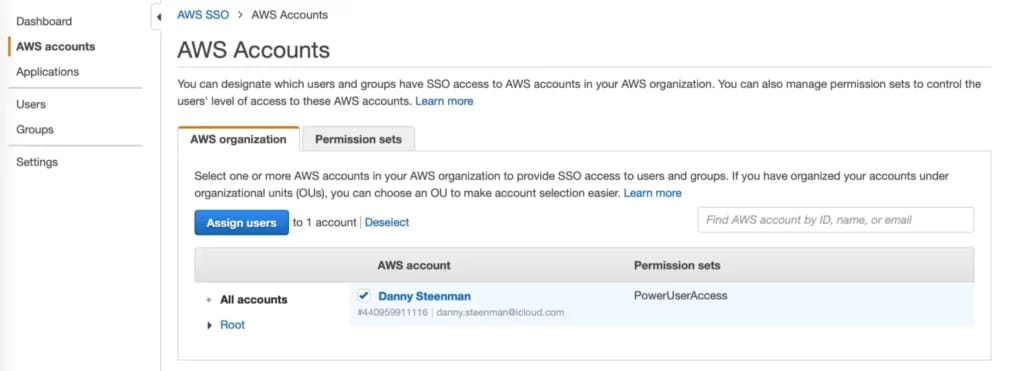Open Settings in the sidebar
Screen dimensions: 1024x371
[x=37, y=162]
